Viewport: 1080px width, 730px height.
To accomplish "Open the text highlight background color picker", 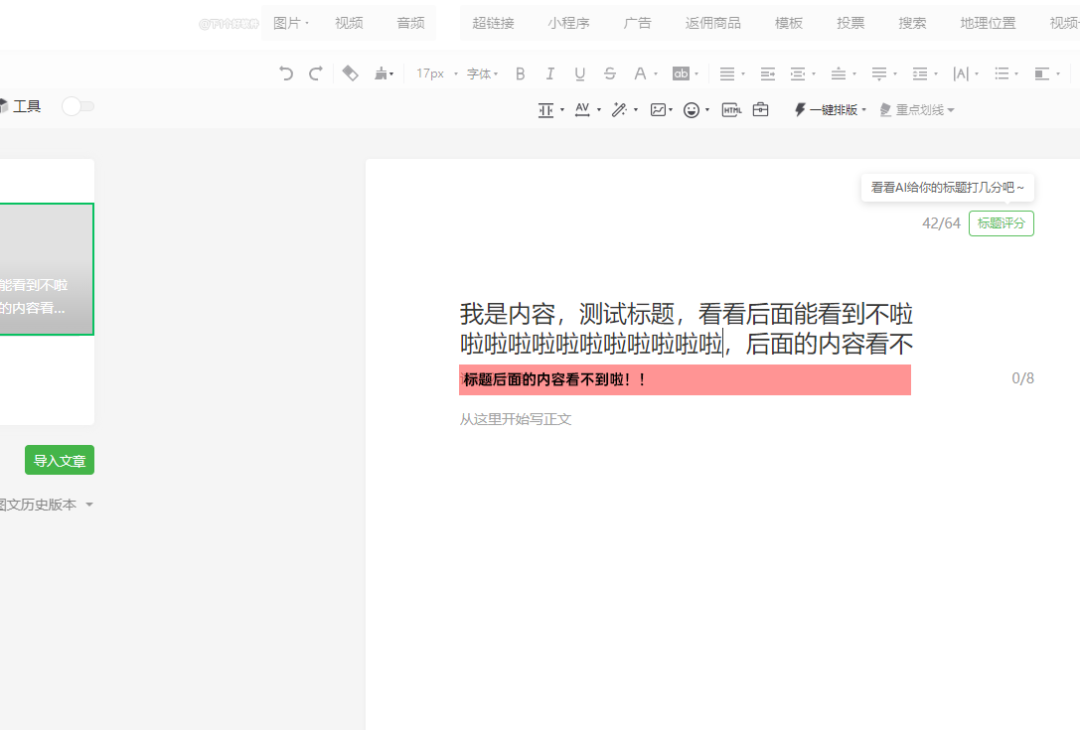I will tap(681, 73).
